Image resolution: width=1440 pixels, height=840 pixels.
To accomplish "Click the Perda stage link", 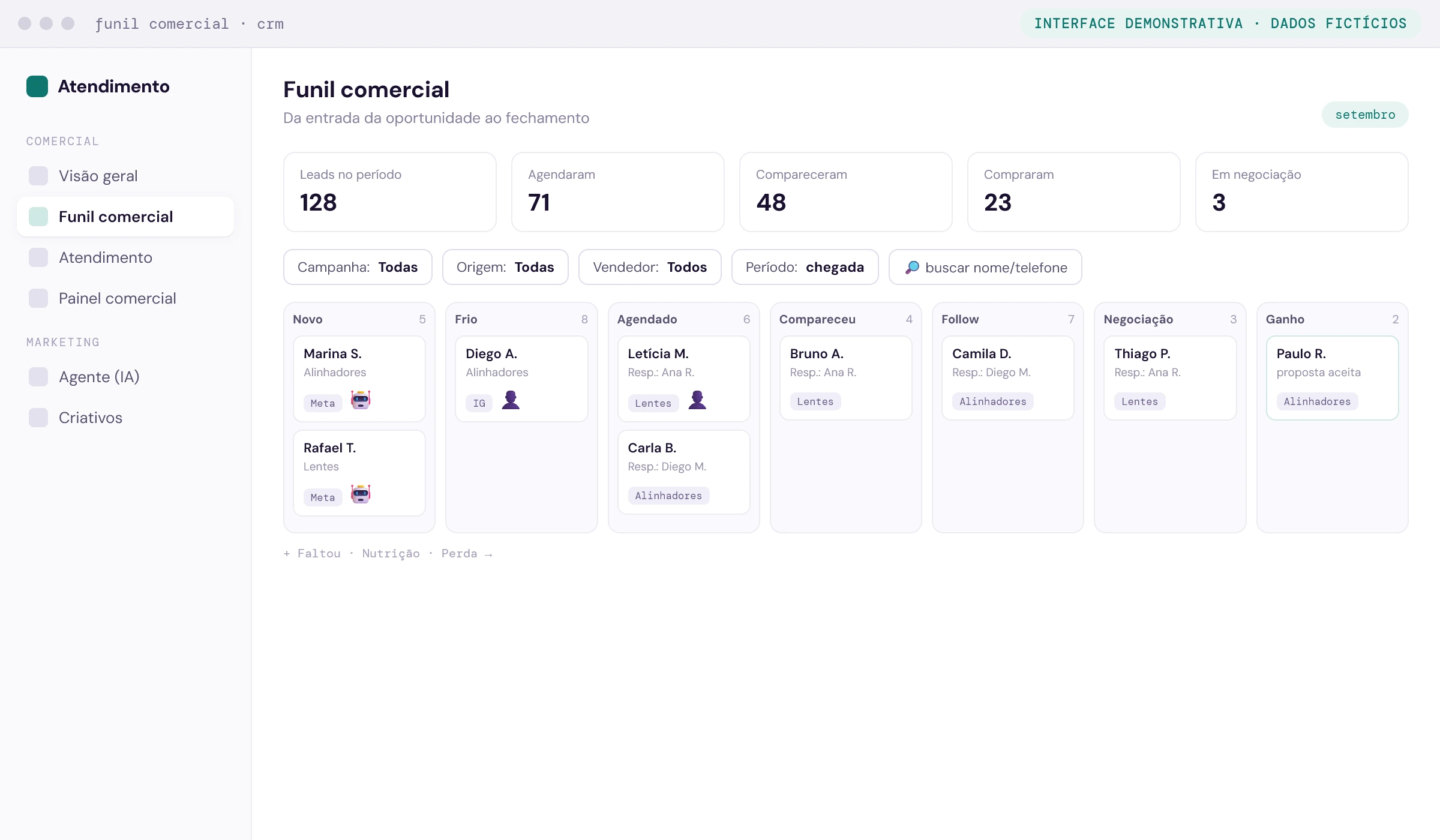I will click(x=459, y=553).
